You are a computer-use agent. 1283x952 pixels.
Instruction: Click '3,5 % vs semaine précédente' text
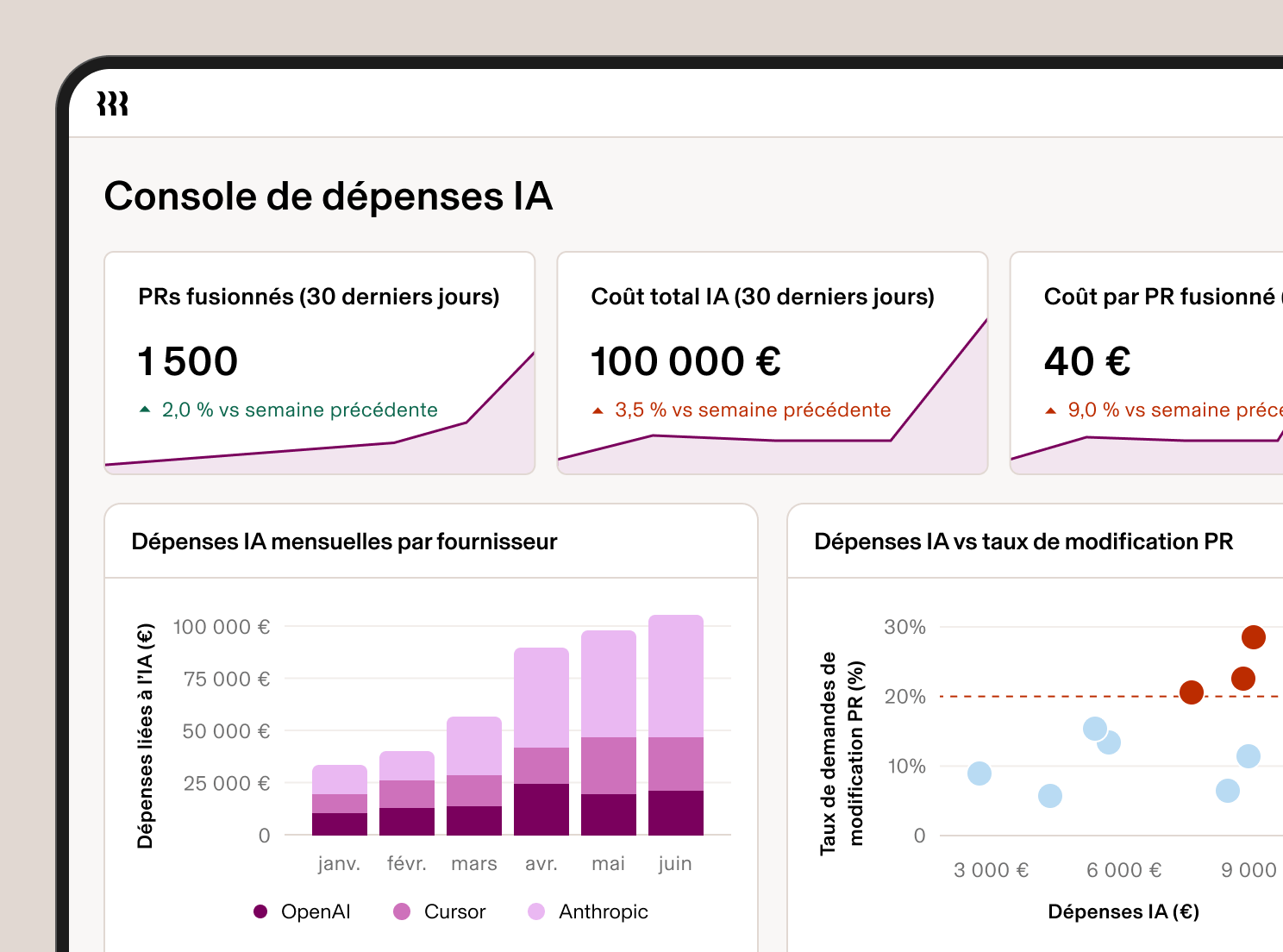(x=753, y=410)
